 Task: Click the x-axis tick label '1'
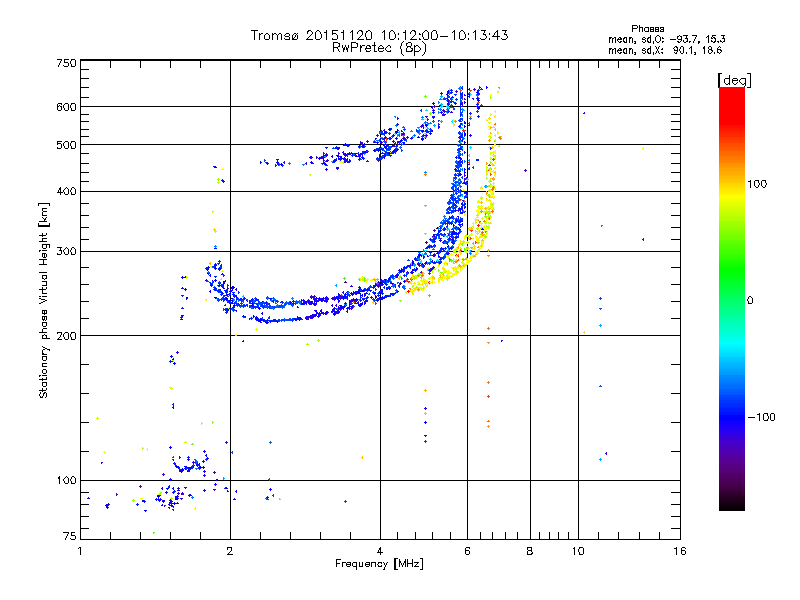pos(80,551)
